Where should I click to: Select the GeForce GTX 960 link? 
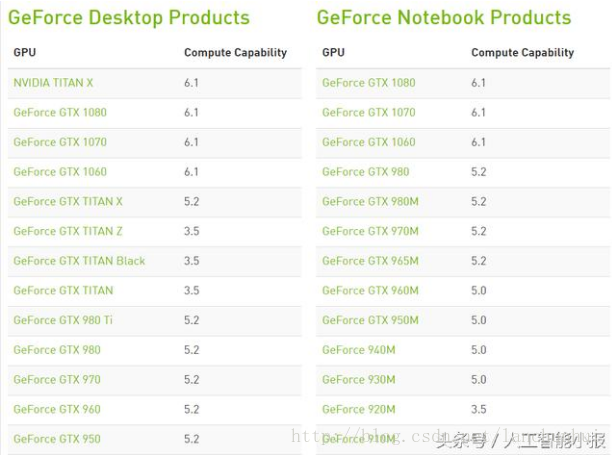(x=57, y=409)
